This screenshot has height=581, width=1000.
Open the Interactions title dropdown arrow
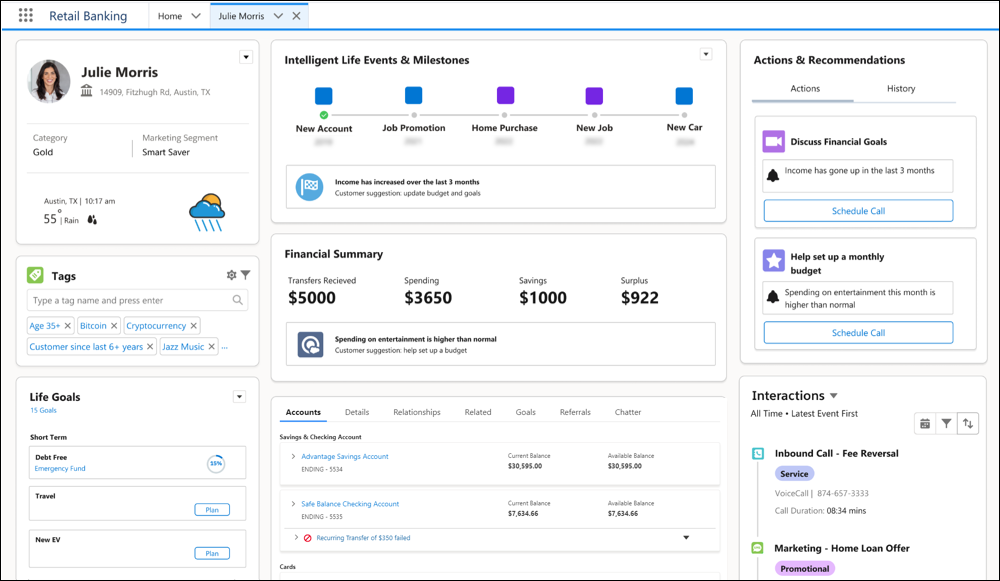(x=834, y=396)
